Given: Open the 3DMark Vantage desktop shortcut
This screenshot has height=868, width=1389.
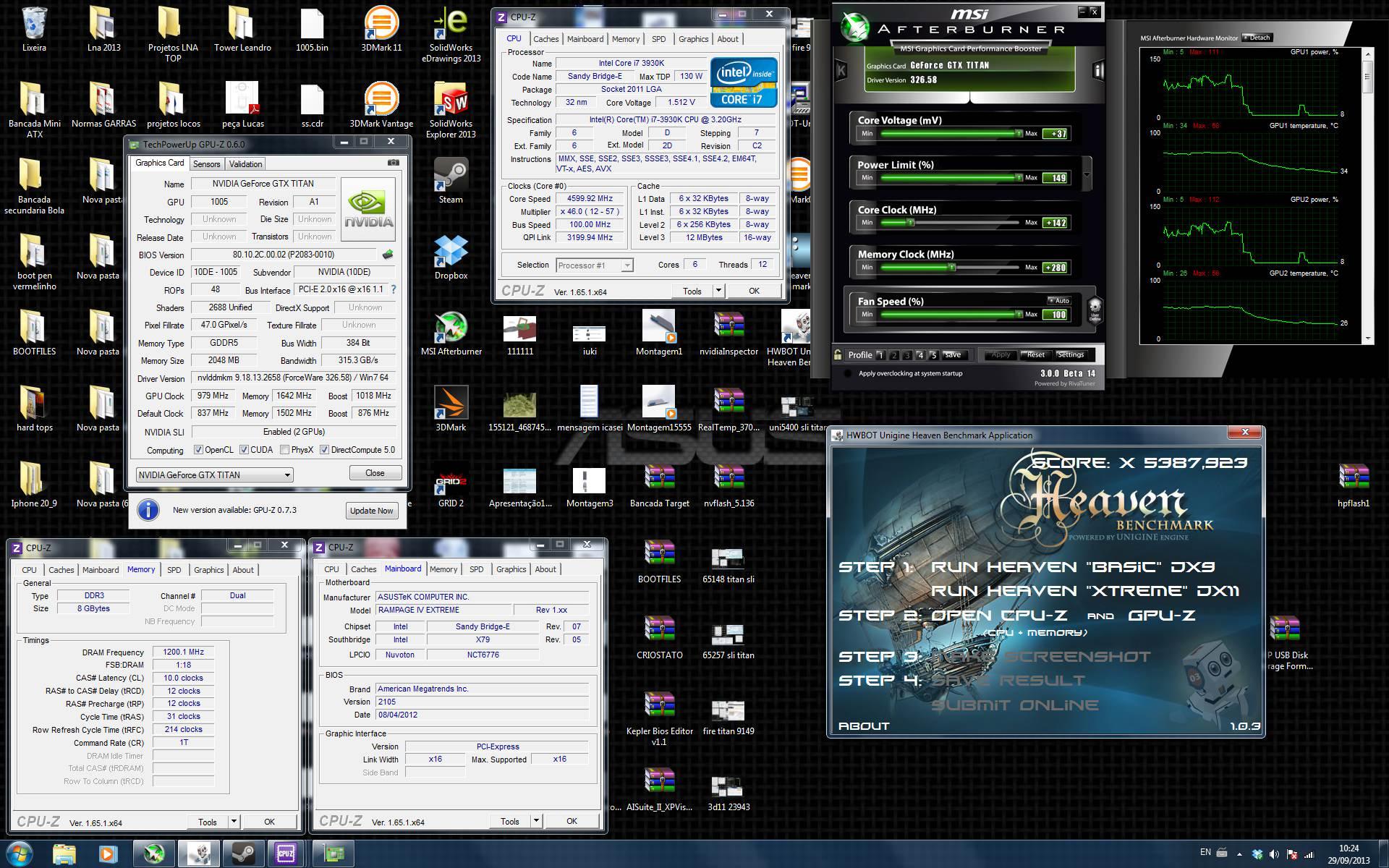Looking at the screenshot, I should (x=381, y=106).
